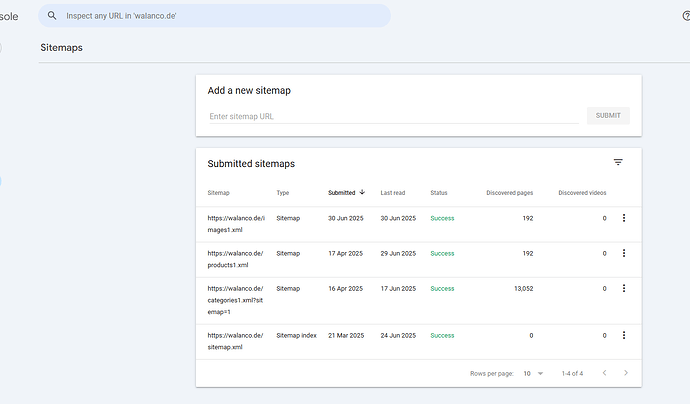The width and height of the screenshot is (690, 404).
Task: Go to previous page of sitemaps
Action: click(604, 373)
